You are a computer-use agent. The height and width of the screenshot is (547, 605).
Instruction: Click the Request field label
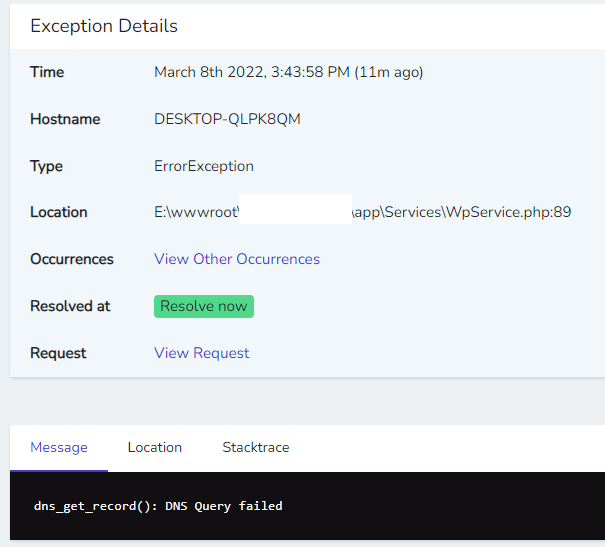pyautogui.click(x=58, y=353)
